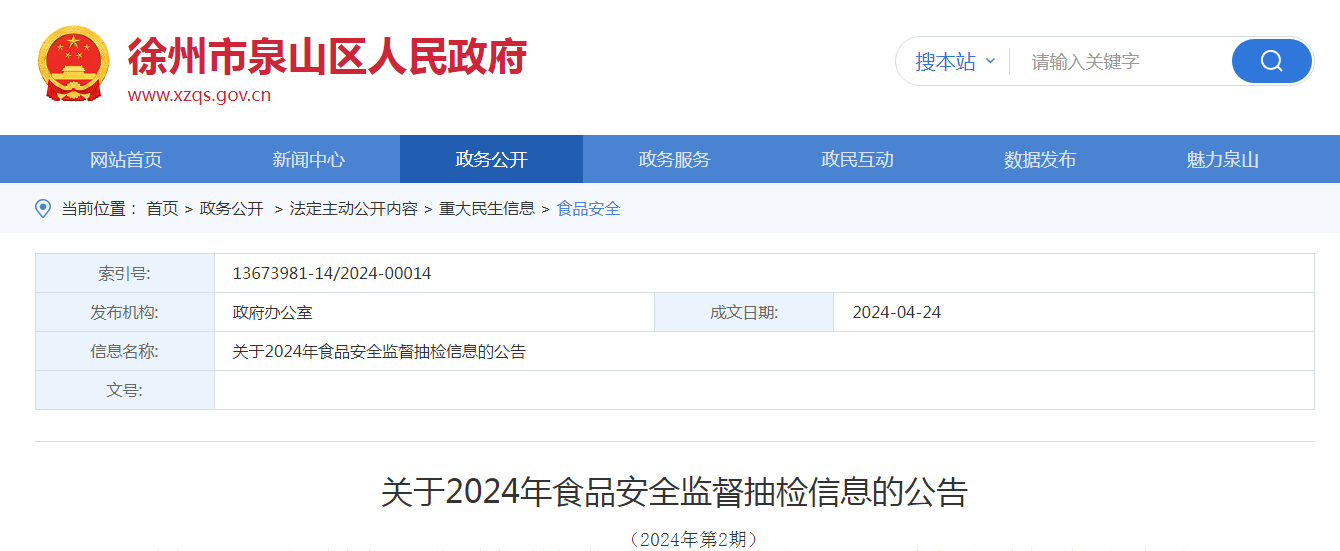This screenshot has width=1340, height=551.
Task: Click the 法定主动公开内容 breadcrumb link
Action: (x=354, y=209)
